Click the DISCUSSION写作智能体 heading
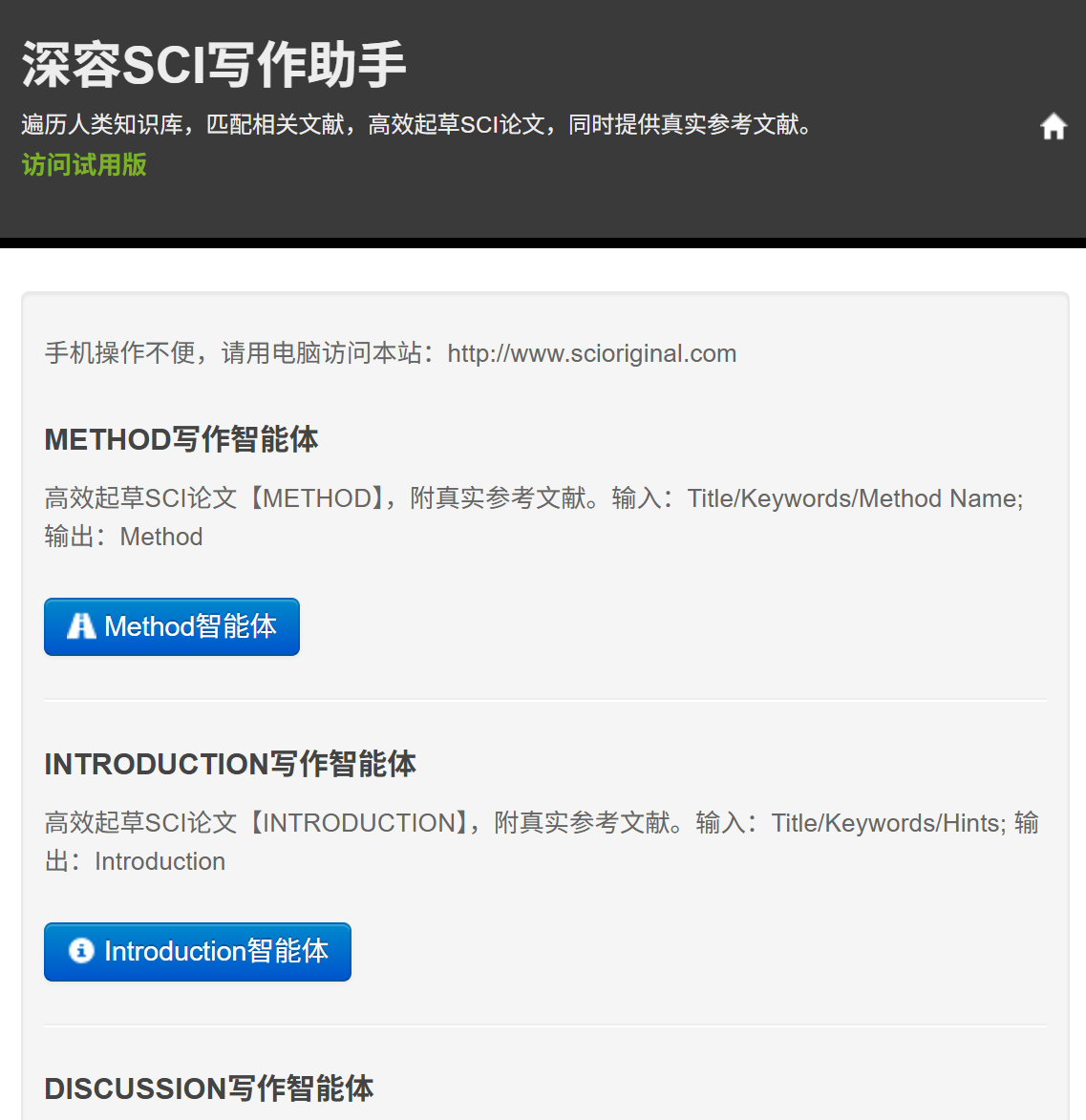Image resolution: width=1086 pixels, height=1120 pixels. pyautogui.click(x=208, y=1088)
